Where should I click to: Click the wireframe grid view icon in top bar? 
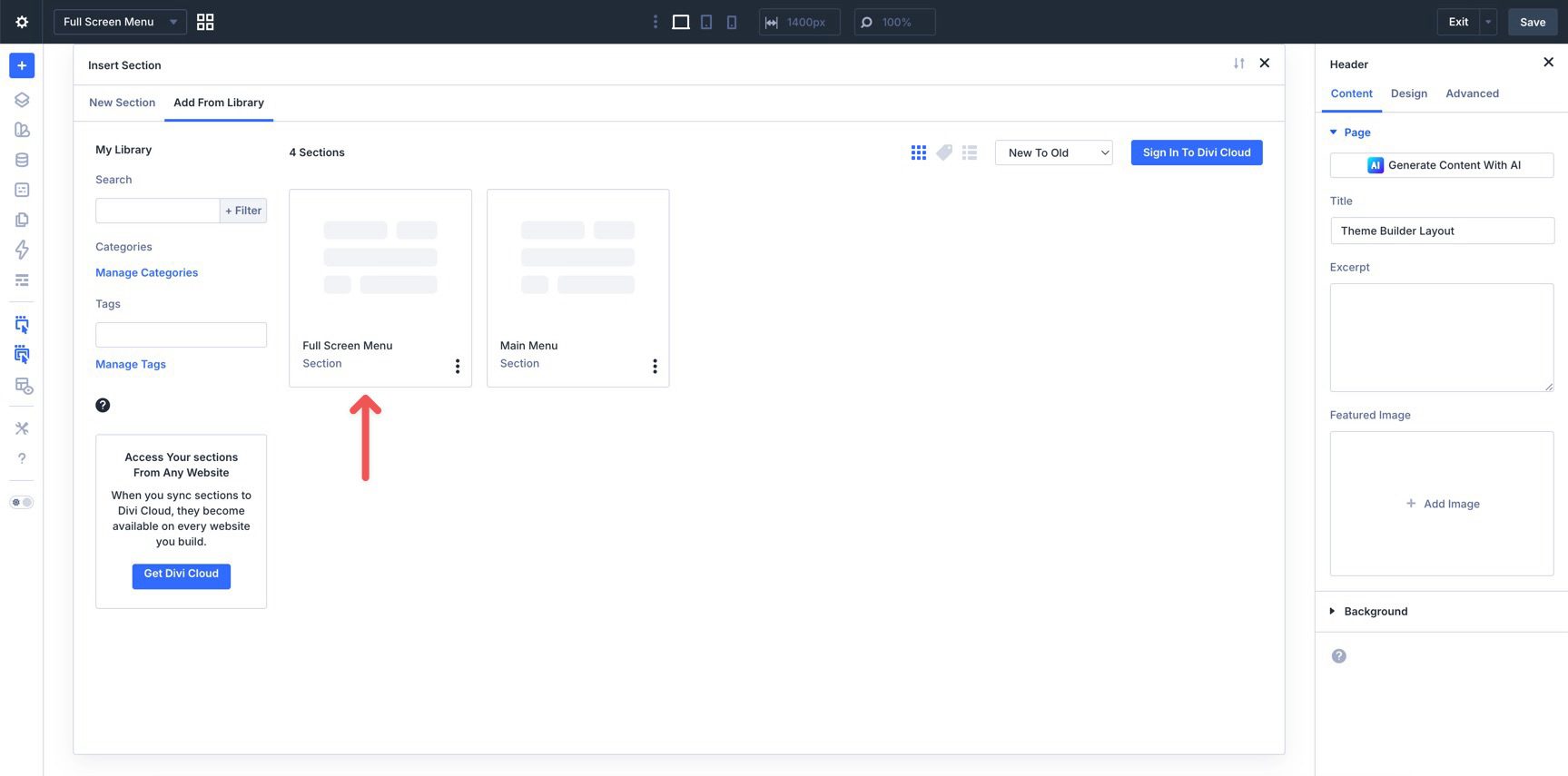point(205,22)
